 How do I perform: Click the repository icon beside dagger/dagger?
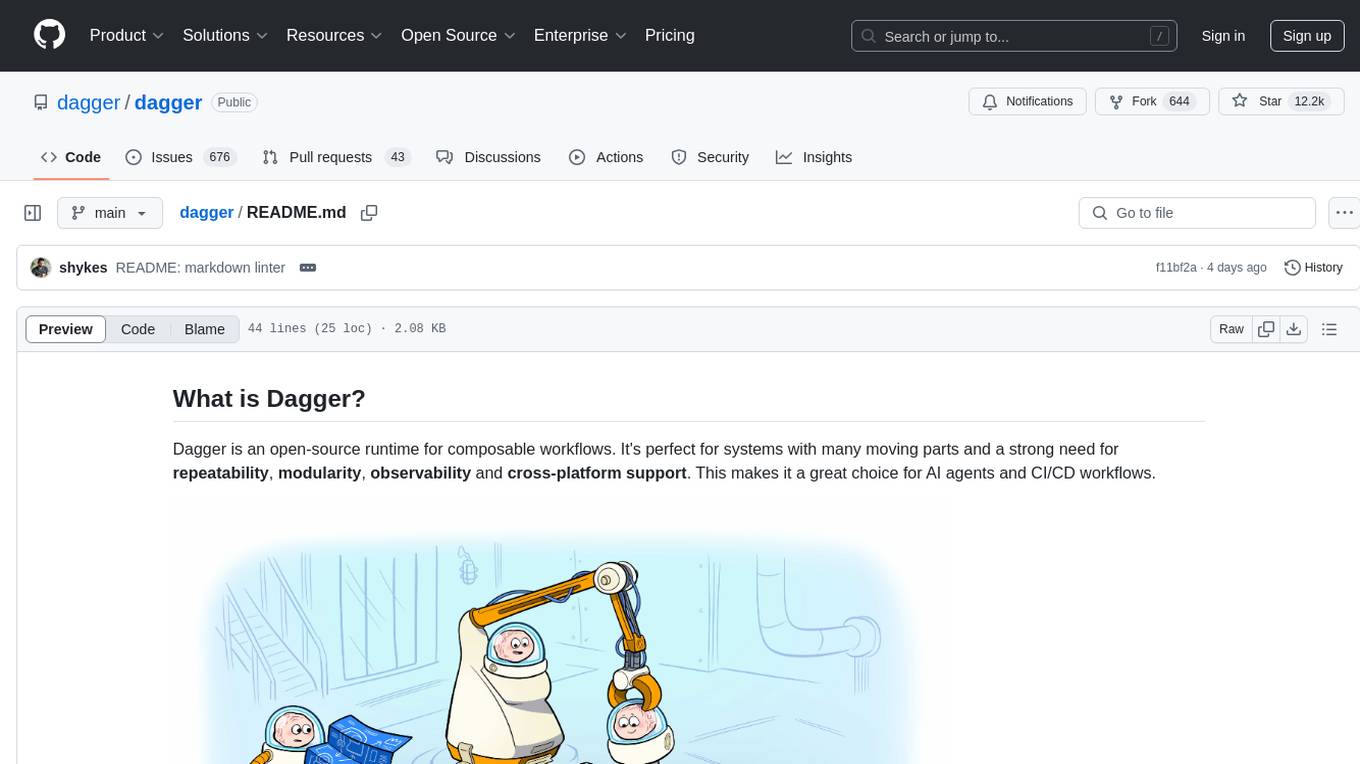(41, 102)
